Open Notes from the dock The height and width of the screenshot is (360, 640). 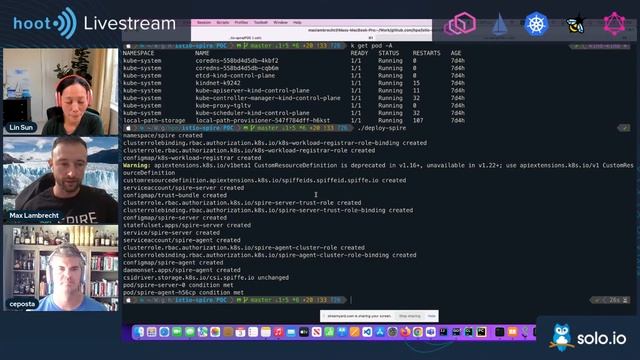pyautogui.click(x=266, y=332)
